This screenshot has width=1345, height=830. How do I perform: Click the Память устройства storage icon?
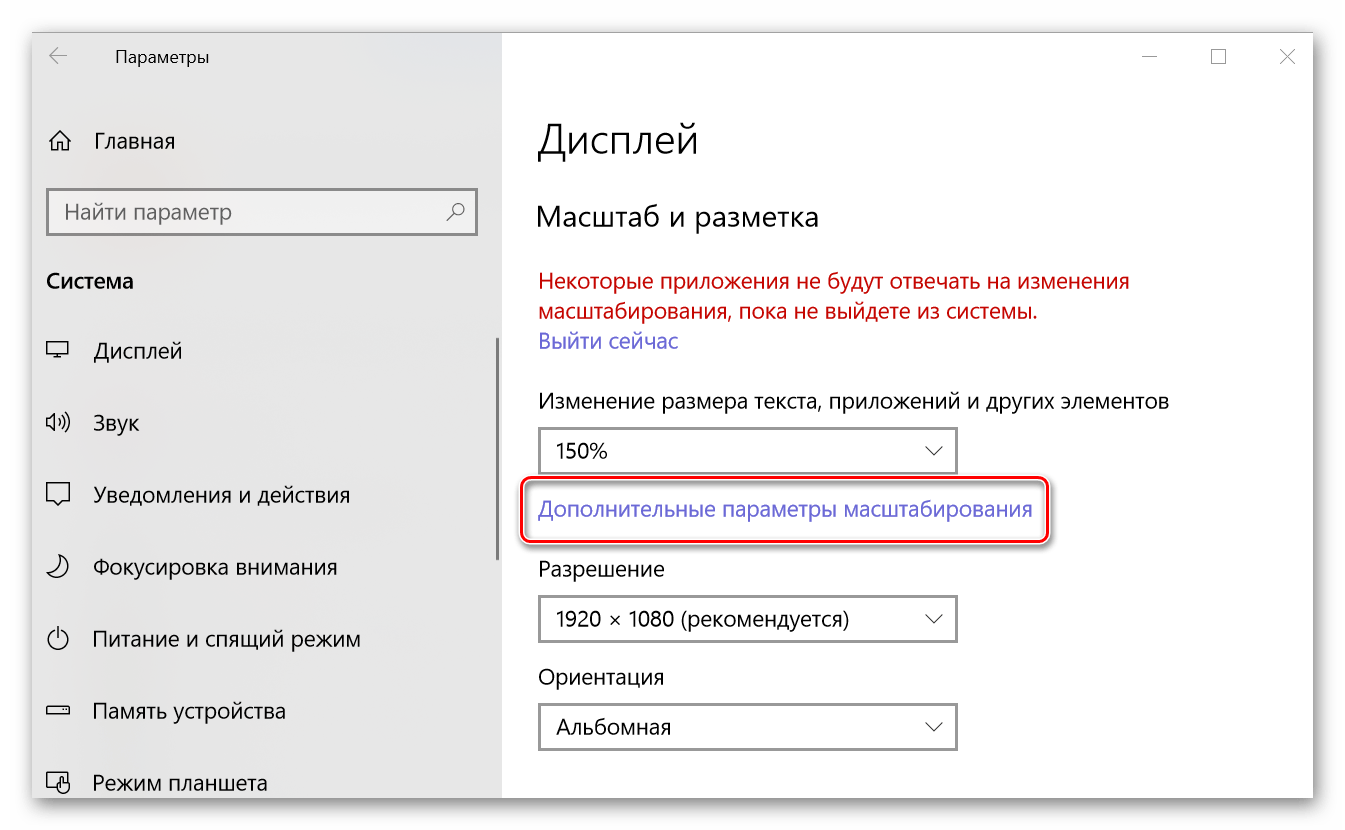[58, 711]
